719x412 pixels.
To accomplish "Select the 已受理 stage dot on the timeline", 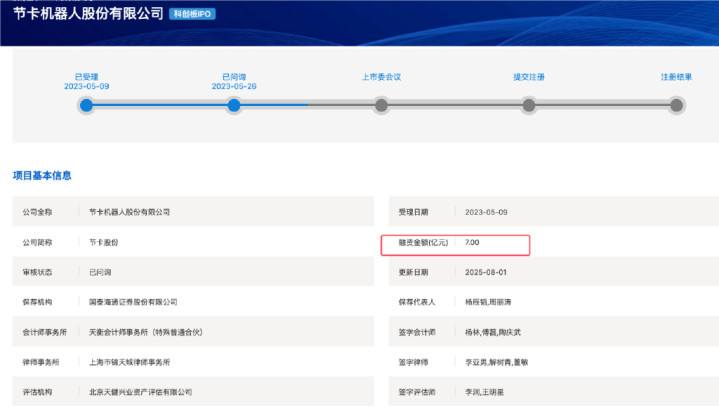I will click(86, 106).
